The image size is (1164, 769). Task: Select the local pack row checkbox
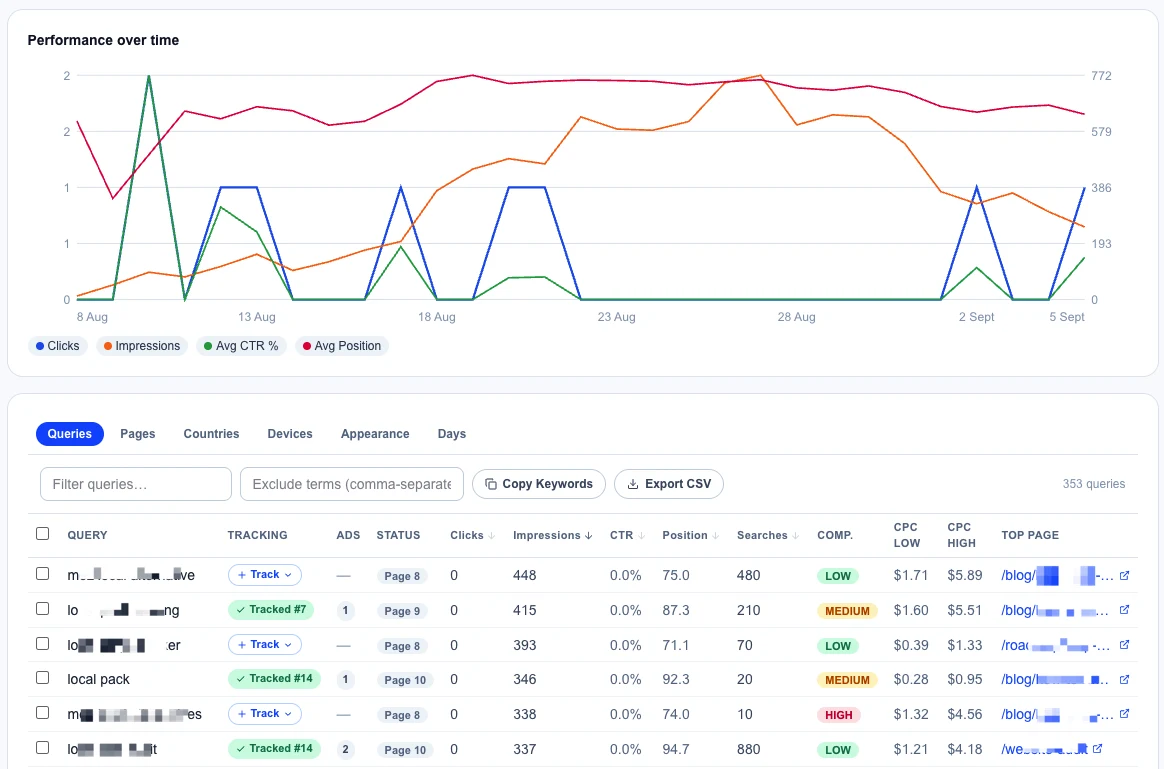(42, 678)
